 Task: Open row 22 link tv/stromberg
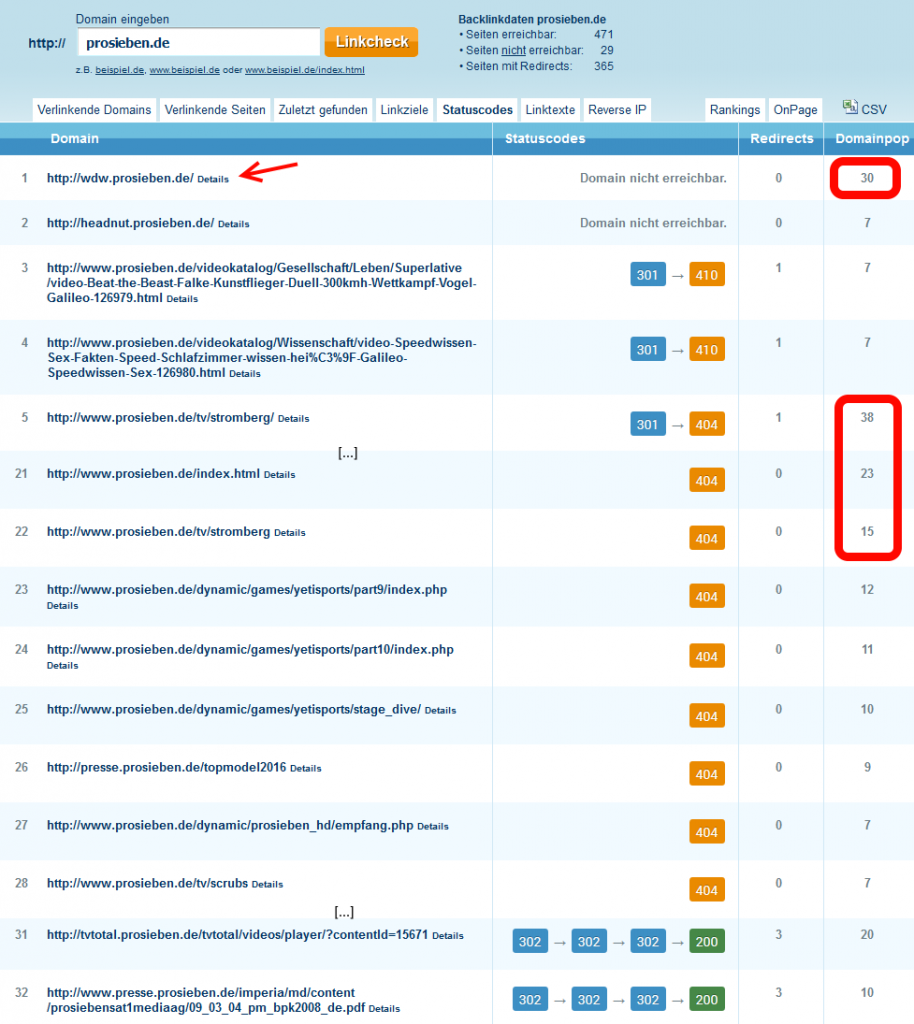click(x=159, y=532)
